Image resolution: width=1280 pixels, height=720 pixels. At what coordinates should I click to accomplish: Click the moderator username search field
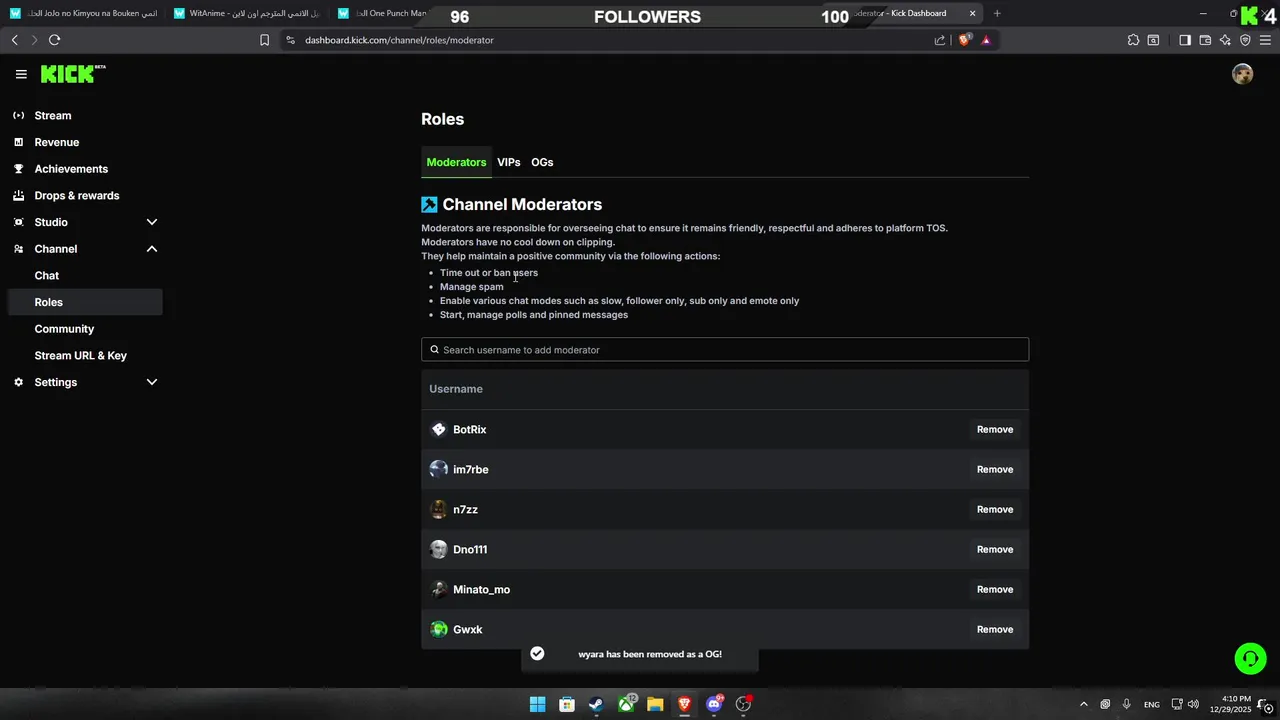click(x=725, y=350)
